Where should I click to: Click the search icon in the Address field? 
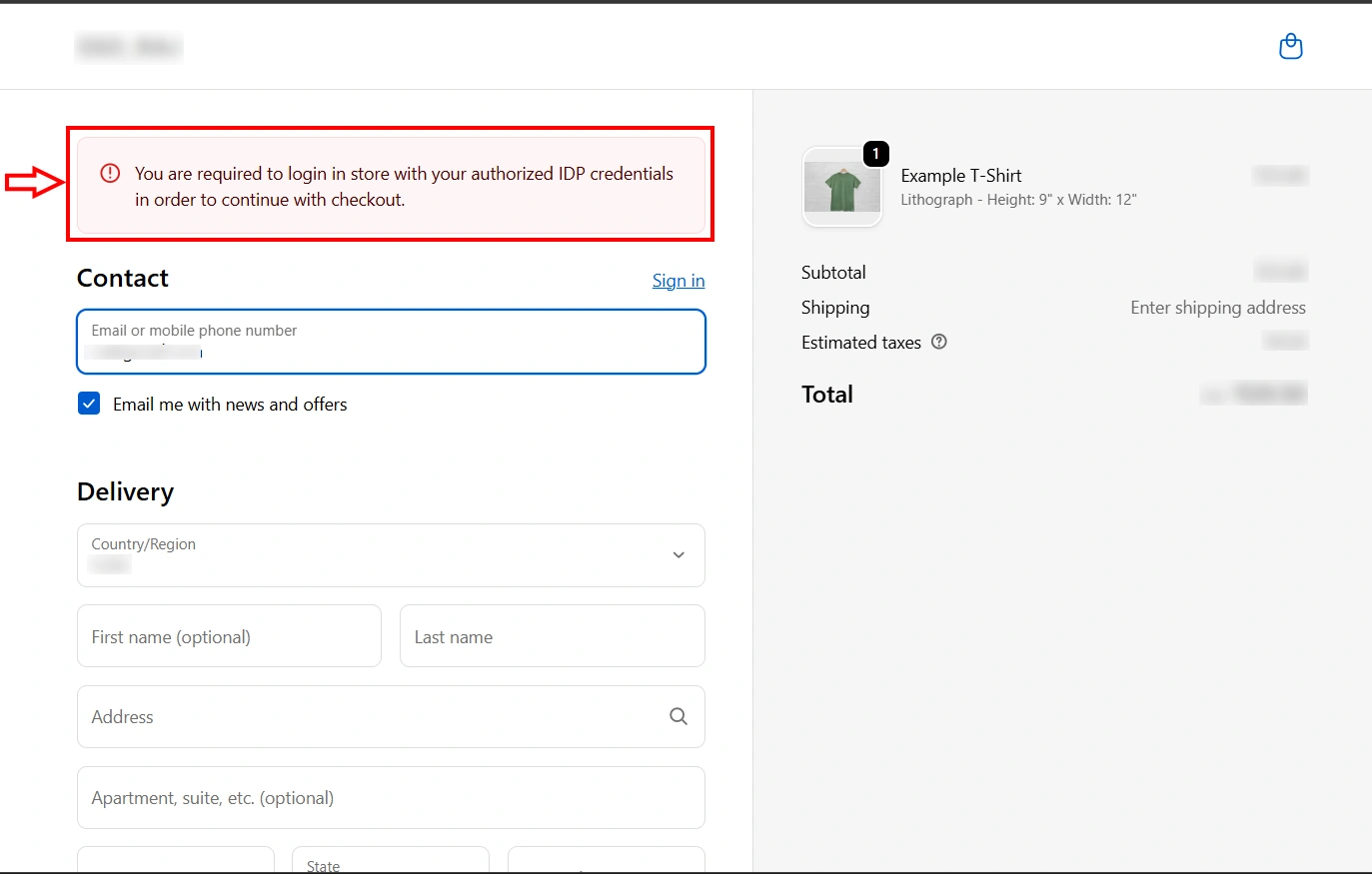678,716
